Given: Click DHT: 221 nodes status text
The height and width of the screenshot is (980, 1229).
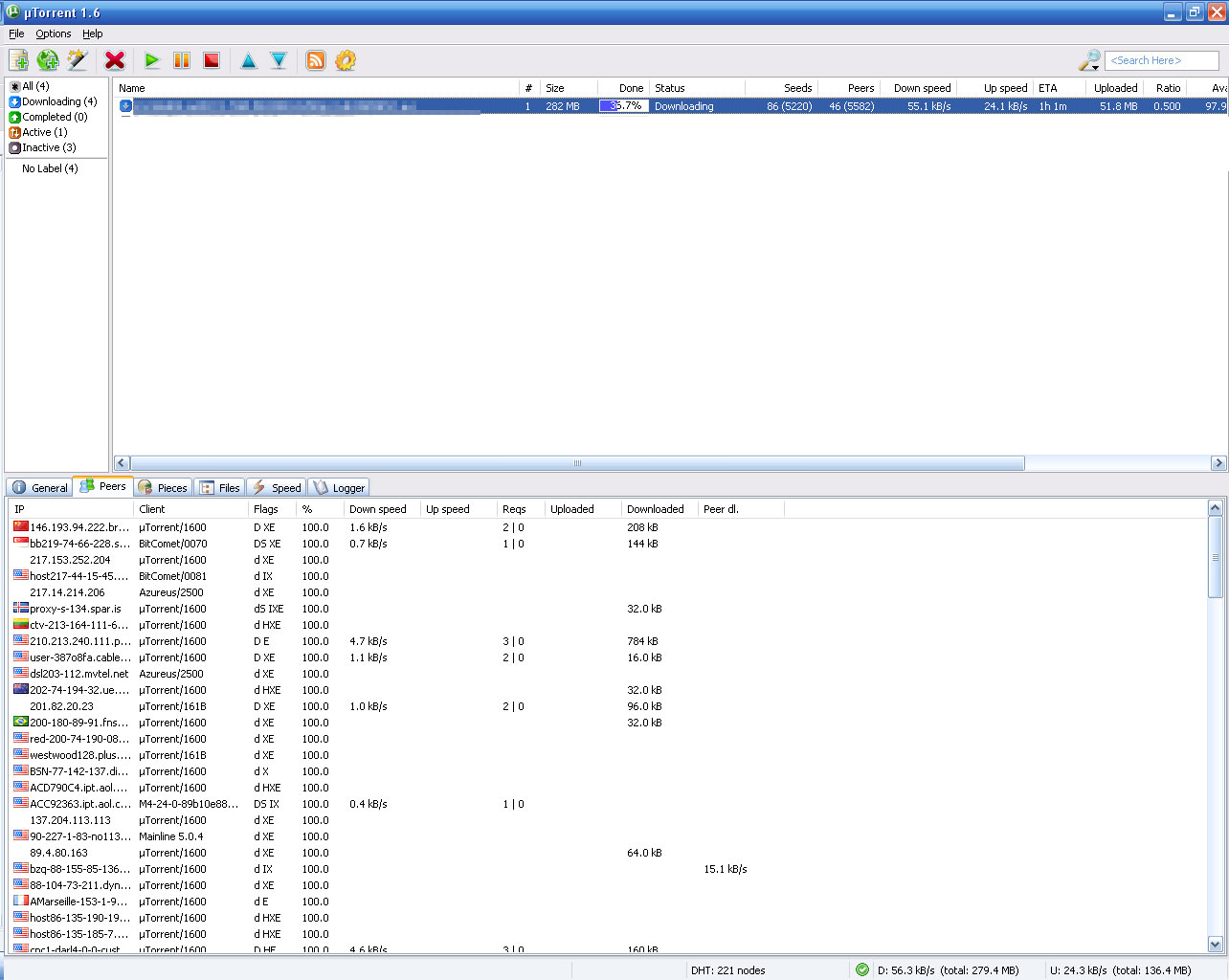Looking at the screenshot, I should [x=728, y=970].
